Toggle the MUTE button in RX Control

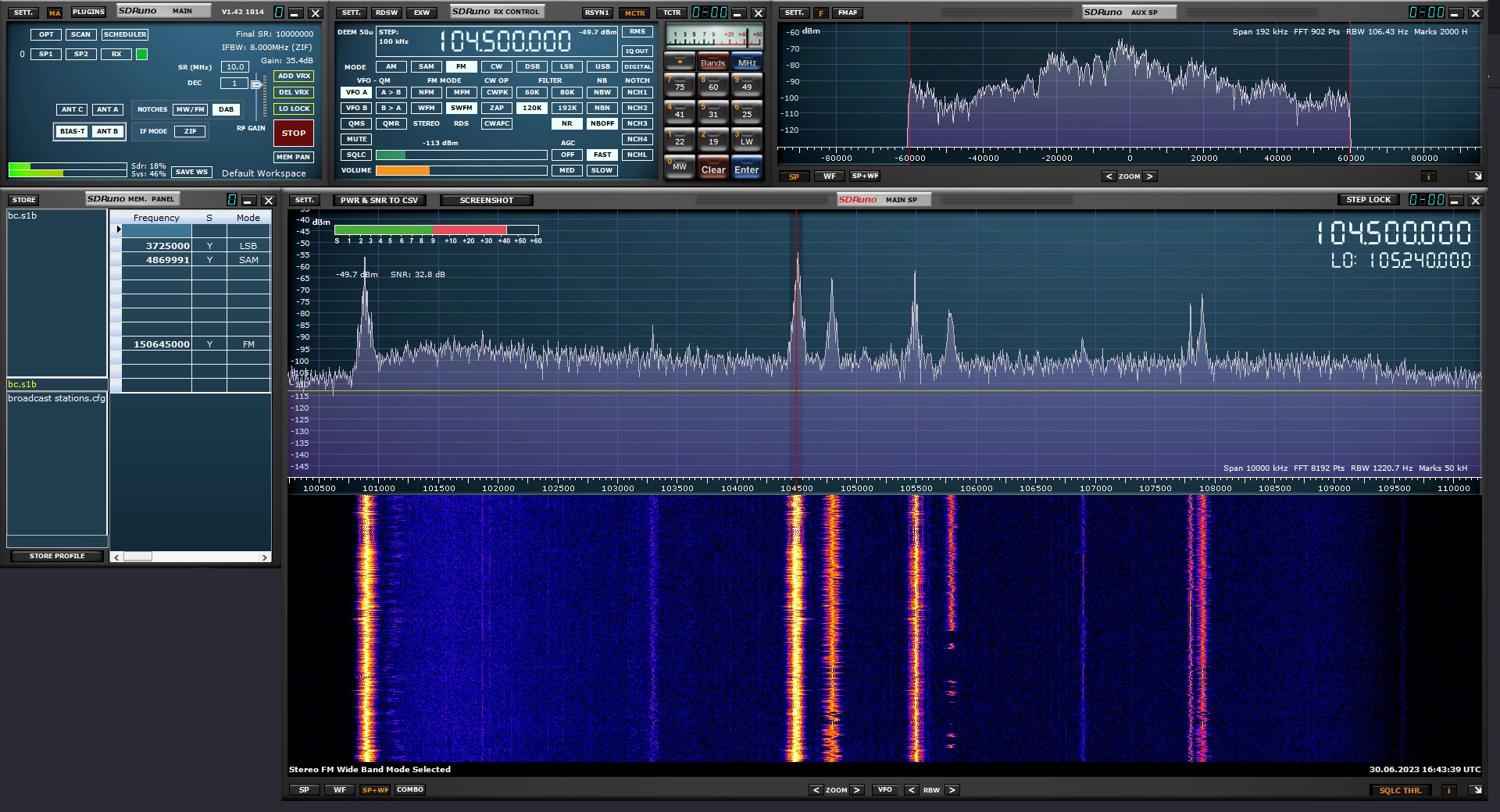[x=356, y=140]
